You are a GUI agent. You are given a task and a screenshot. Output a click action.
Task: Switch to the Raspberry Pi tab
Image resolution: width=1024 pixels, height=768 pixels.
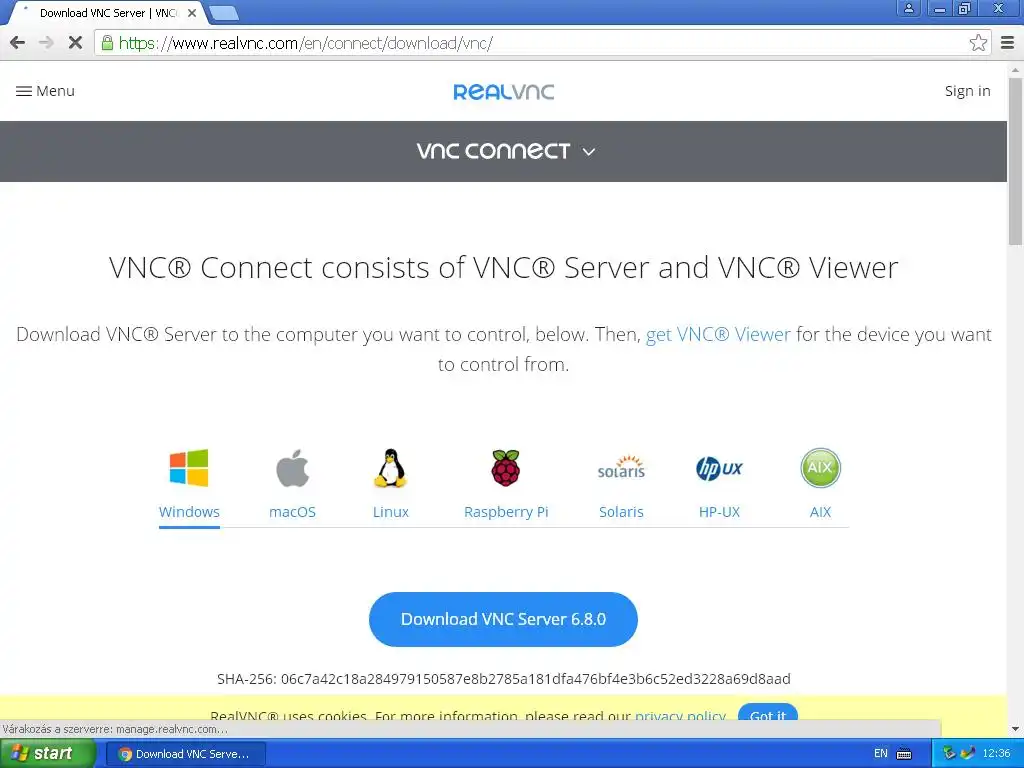coord(506,512)
